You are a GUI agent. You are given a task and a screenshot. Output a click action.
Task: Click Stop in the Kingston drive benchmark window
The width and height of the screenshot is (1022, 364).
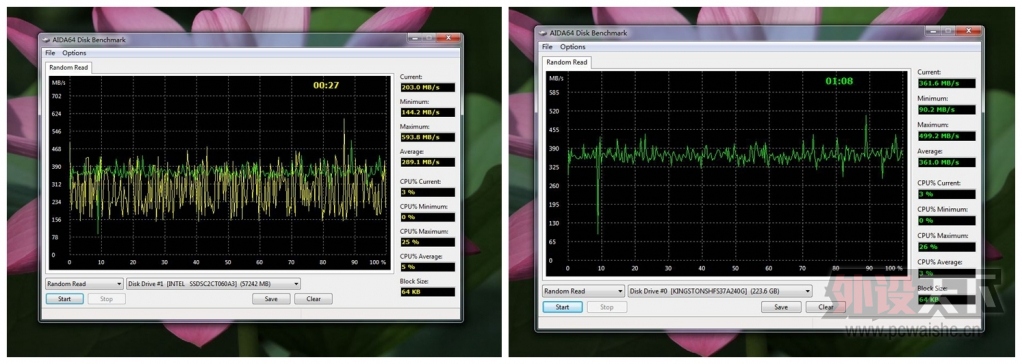(x=607, y=307)
